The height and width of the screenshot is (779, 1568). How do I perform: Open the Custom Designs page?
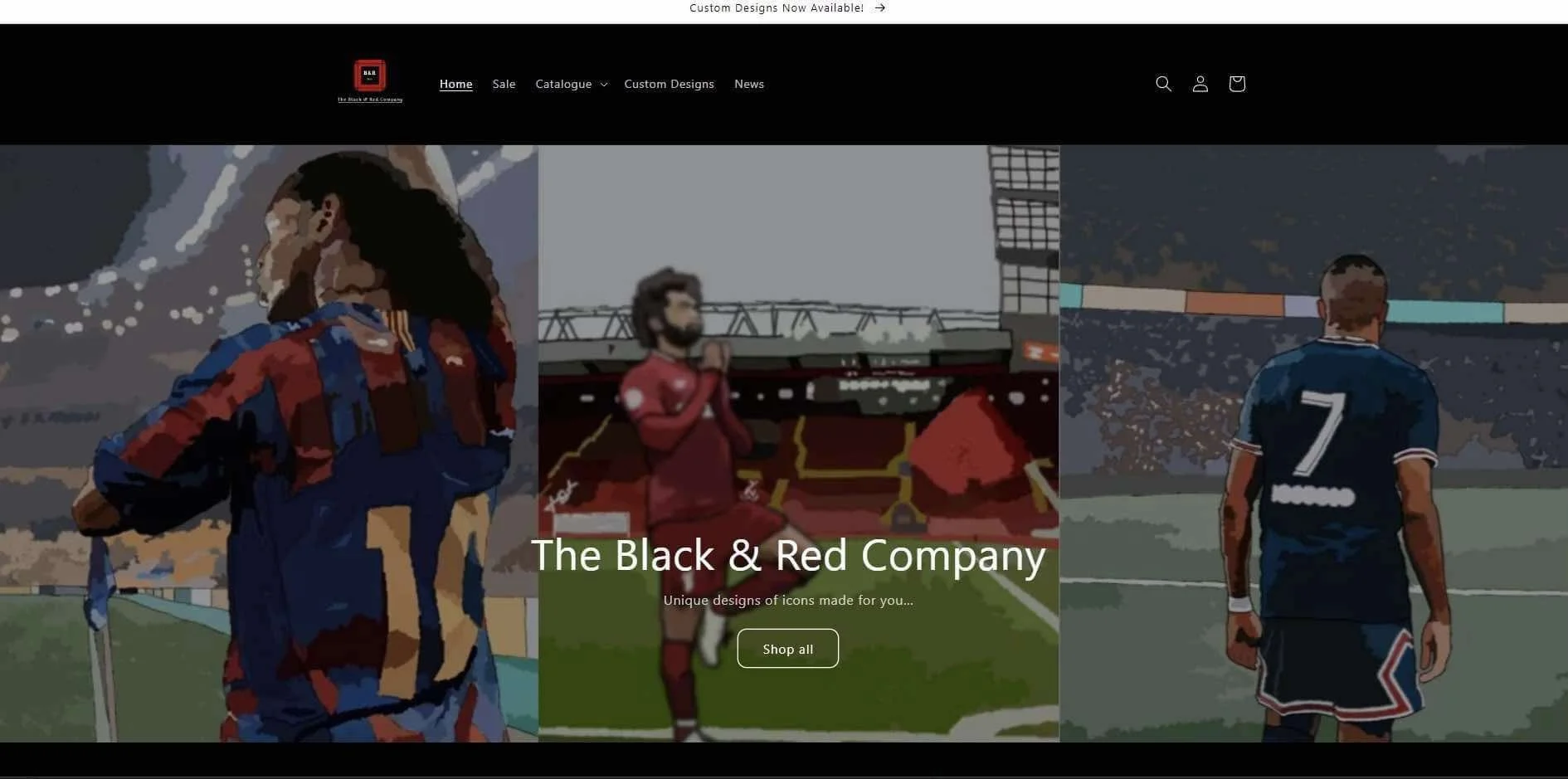pos(669,84)
